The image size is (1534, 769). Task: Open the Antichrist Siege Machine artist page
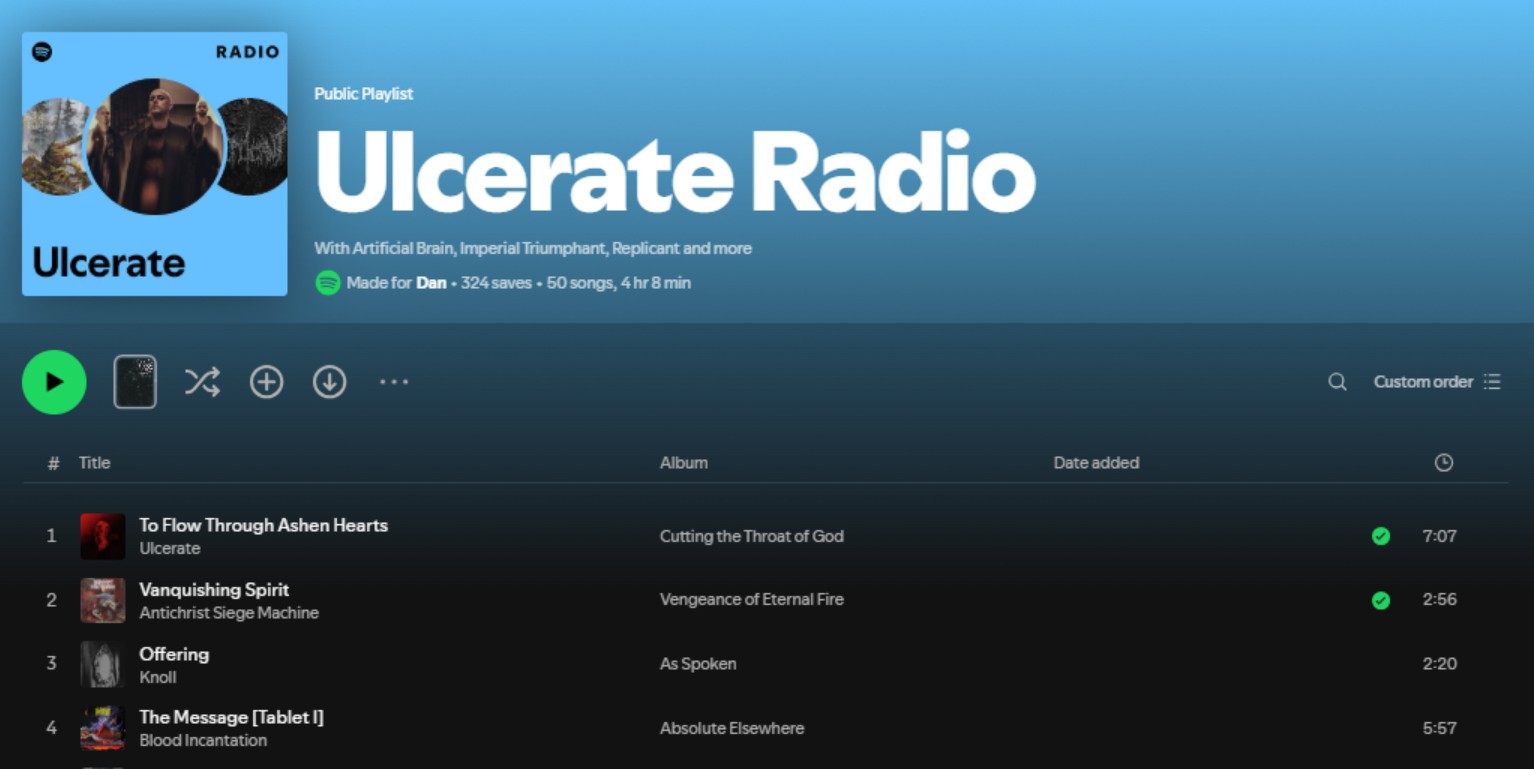(229, 613)
